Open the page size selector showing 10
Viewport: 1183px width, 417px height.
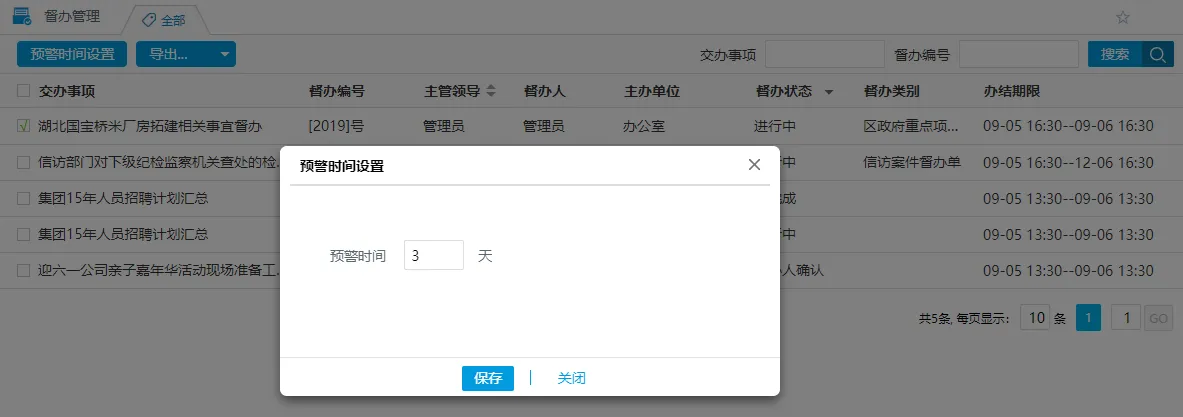point(1037,318)
